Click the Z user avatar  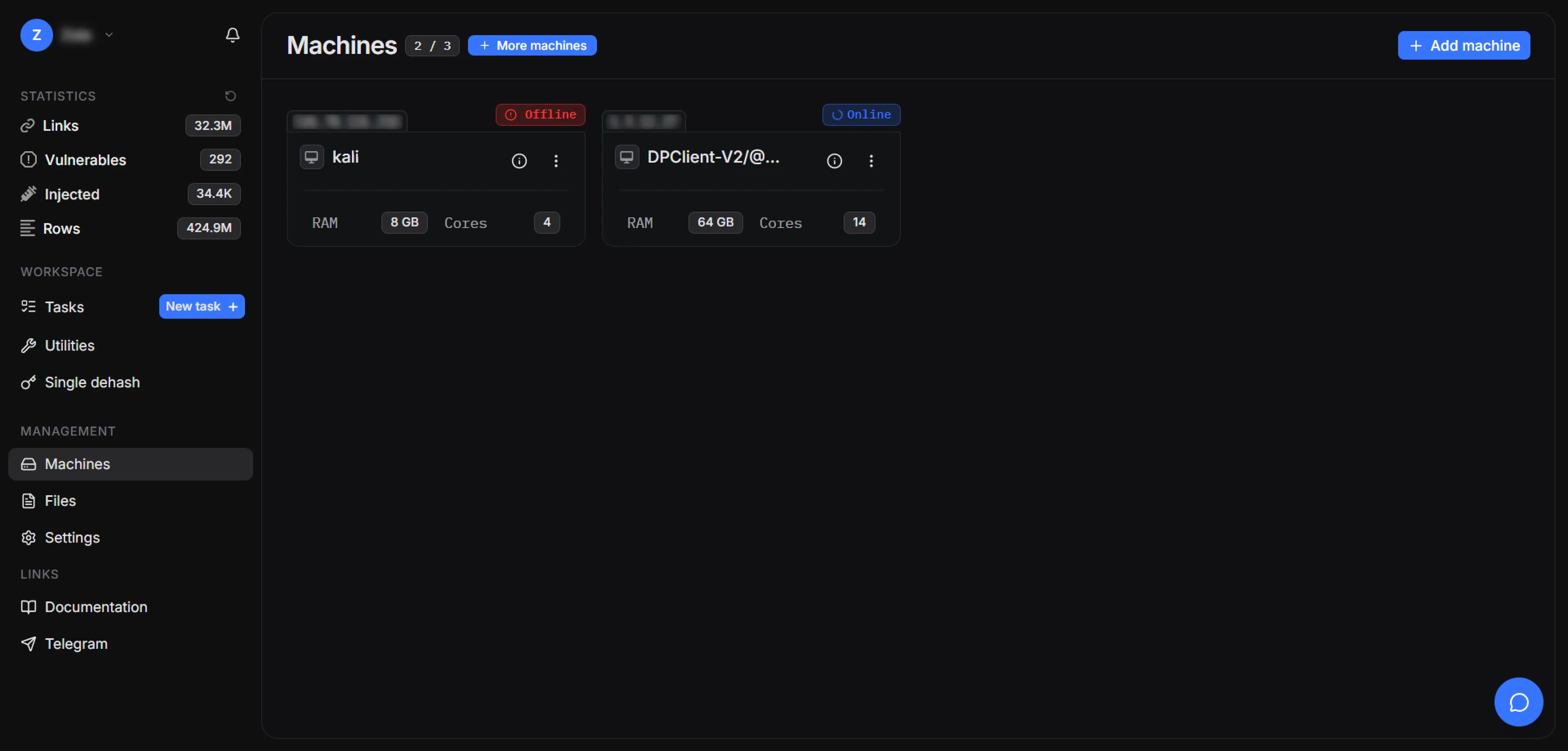36,35
